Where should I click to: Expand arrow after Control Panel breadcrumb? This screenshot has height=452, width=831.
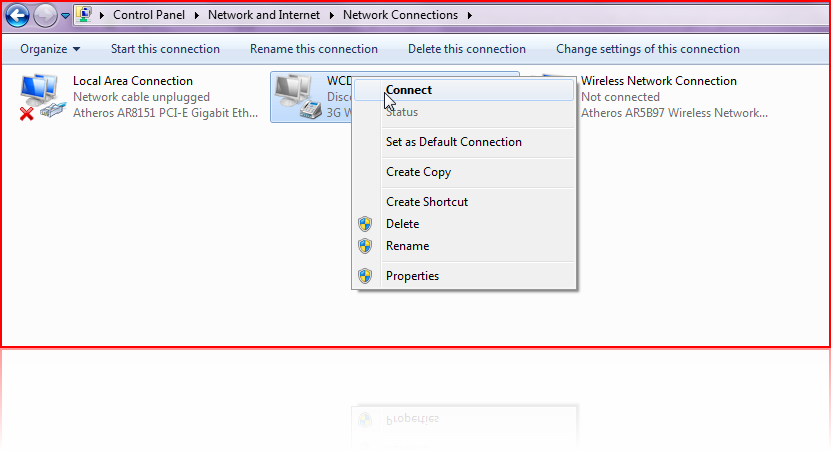tap(196, 15)
